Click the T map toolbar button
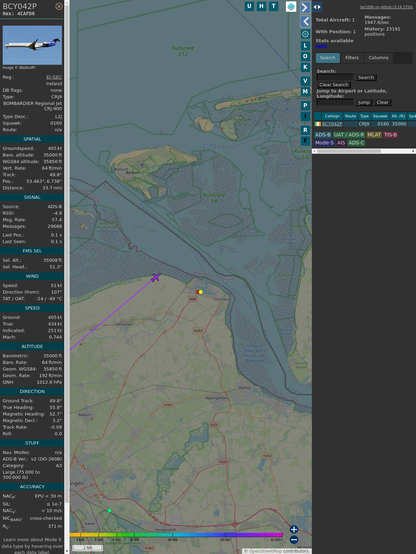 [x=273, y=6]
